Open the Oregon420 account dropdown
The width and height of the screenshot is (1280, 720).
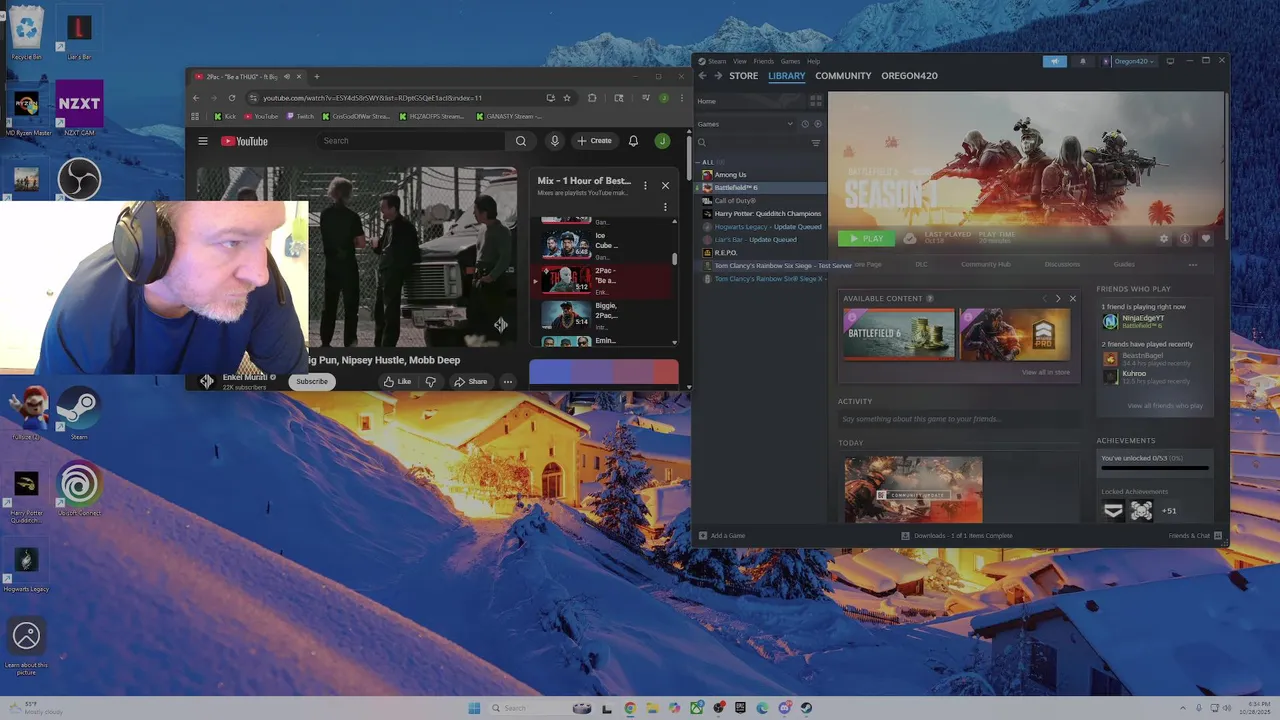tap(1131, 61)
